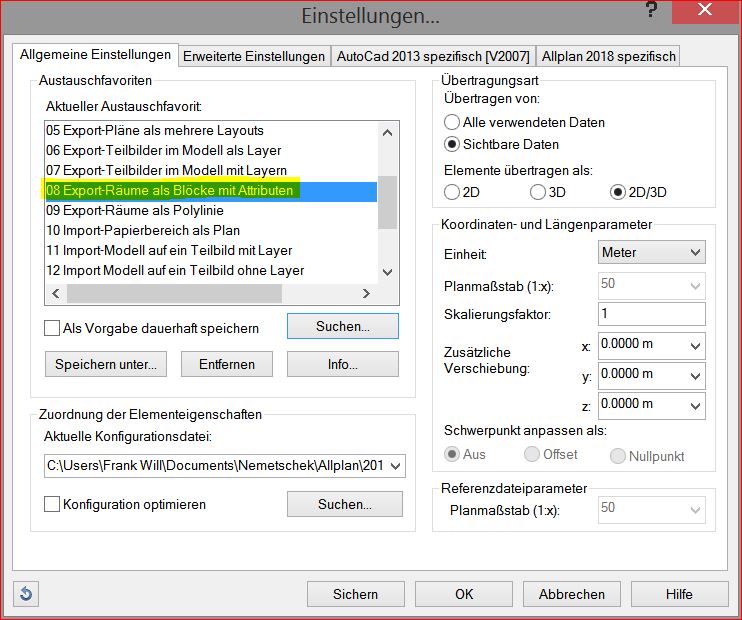Click the help question mark in title bar

click(x=651, y=12)
